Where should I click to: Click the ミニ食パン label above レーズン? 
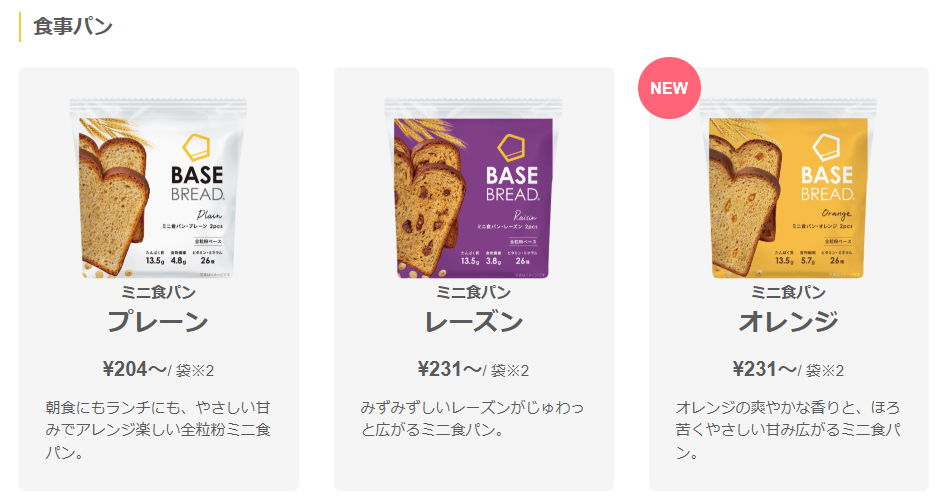click(474, 292)
